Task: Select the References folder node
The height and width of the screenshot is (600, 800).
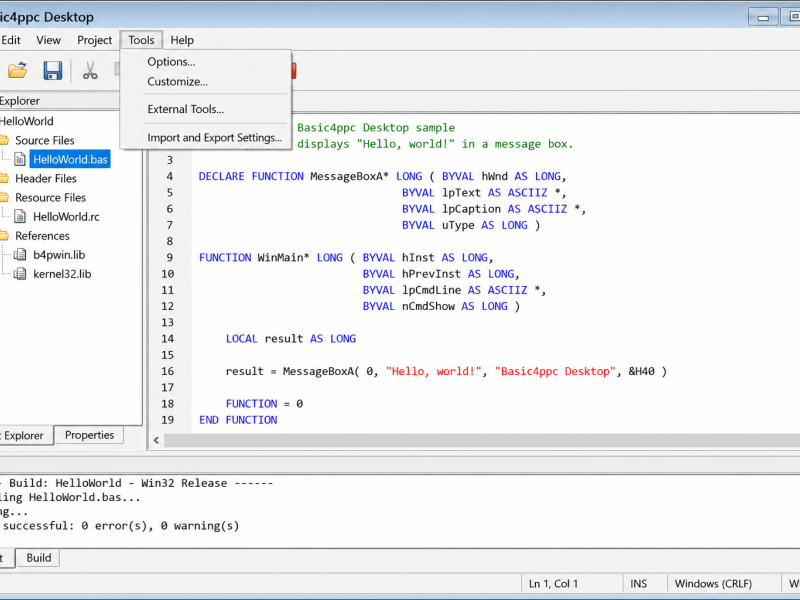Action: click(42, 236)
